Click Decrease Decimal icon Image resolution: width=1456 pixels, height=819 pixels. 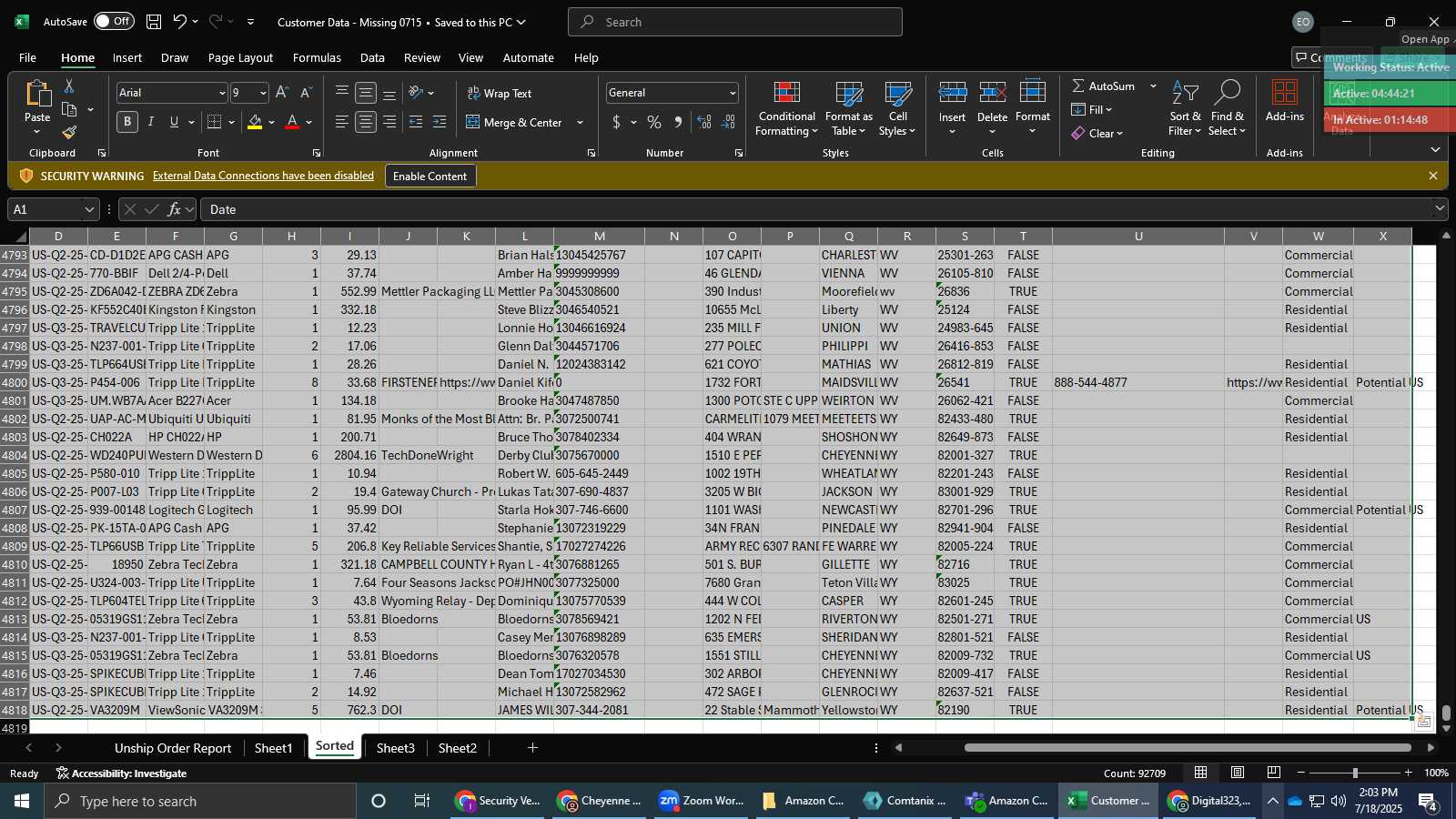pyautogui.click(x=728, y=122)
